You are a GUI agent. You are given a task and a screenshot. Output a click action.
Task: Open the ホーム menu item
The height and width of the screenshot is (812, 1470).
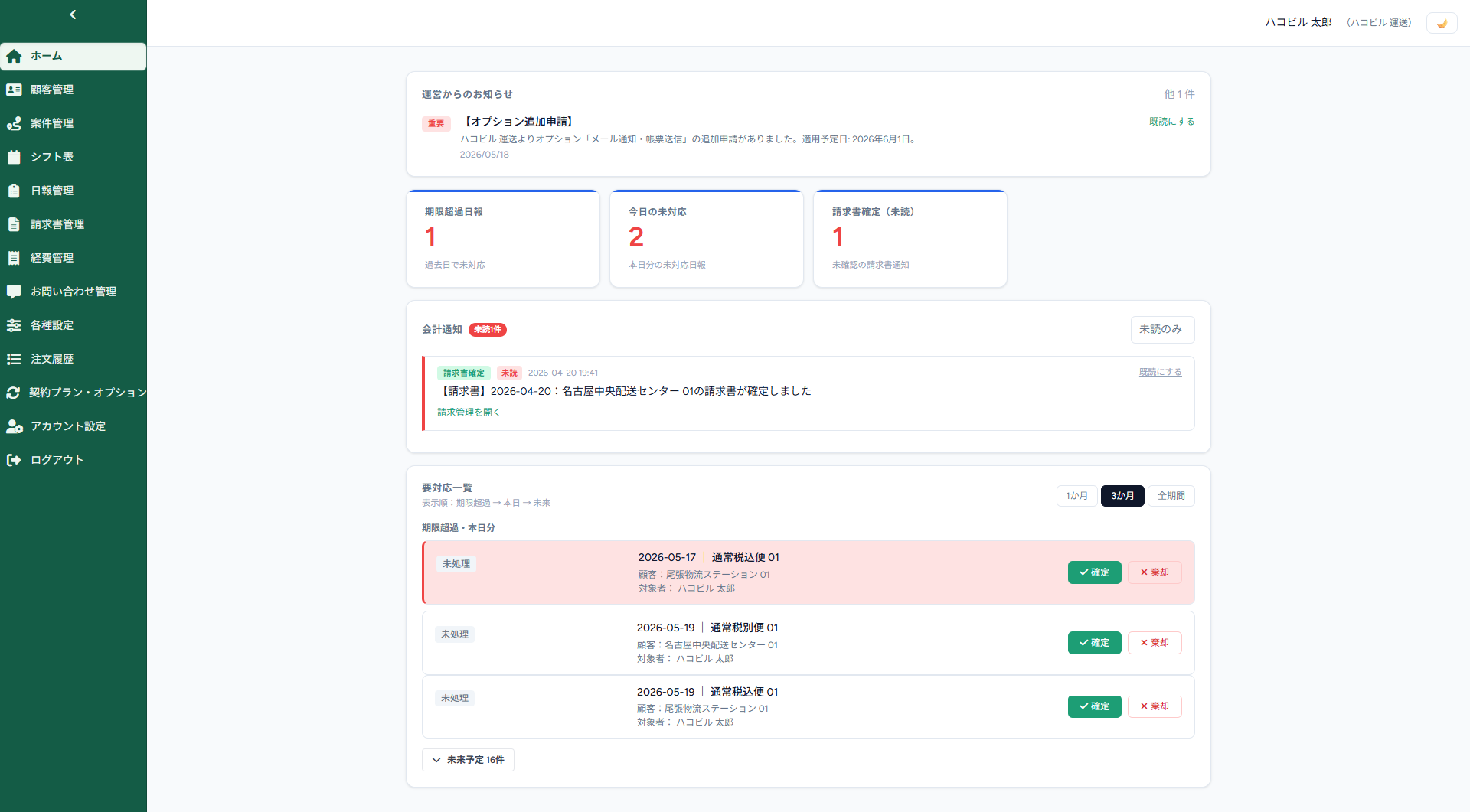click(73, 56)
